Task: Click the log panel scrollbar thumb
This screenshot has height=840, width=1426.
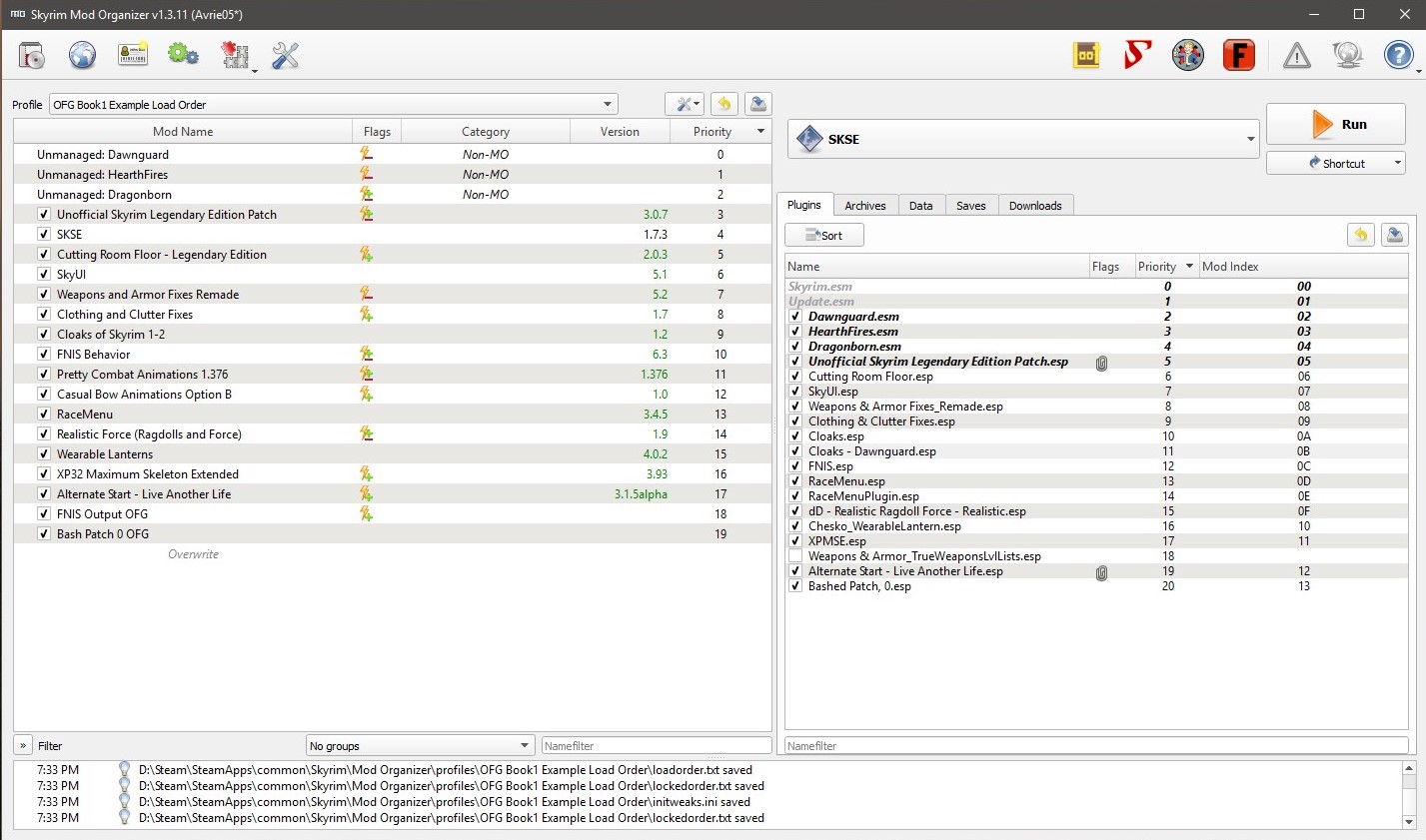Action: pyautogui.click(x=1409, y=782)
